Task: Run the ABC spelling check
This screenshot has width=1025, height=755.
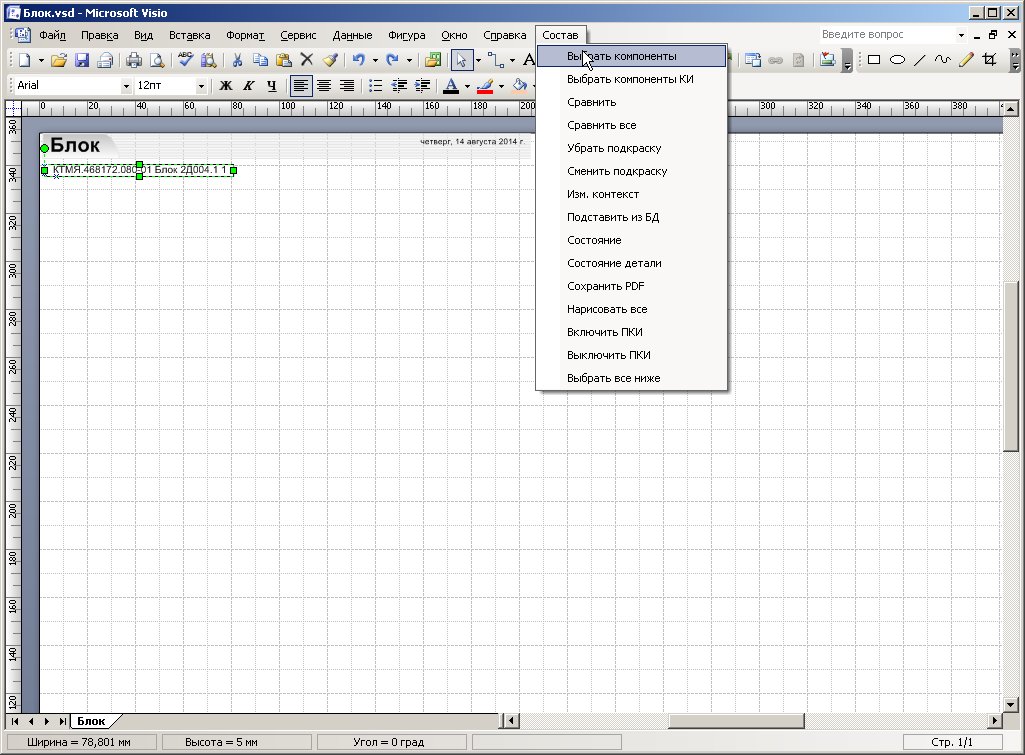Action: 186,60
